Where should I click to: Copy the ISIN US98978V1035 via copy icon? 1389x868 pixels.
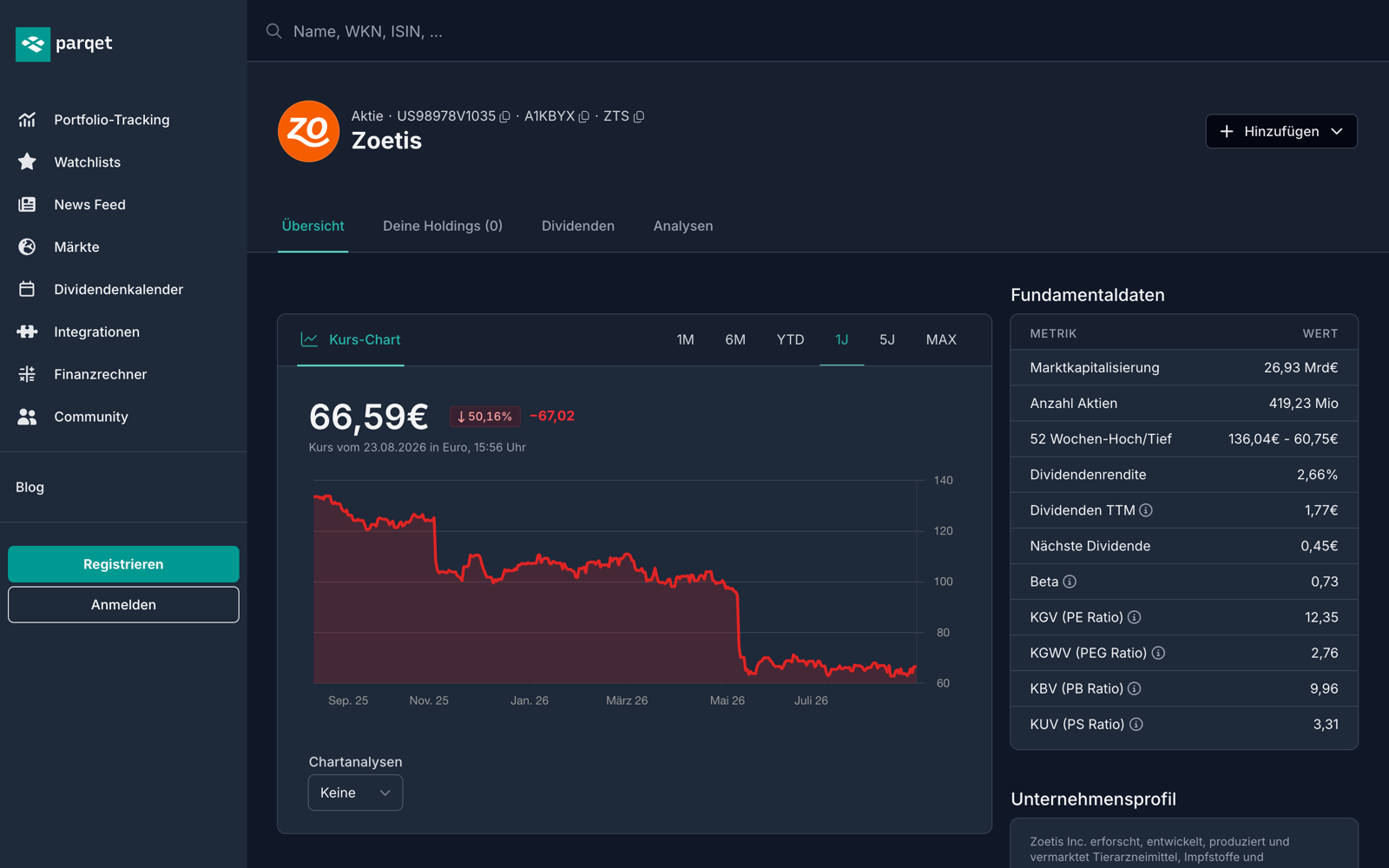(x=505, y=116)
